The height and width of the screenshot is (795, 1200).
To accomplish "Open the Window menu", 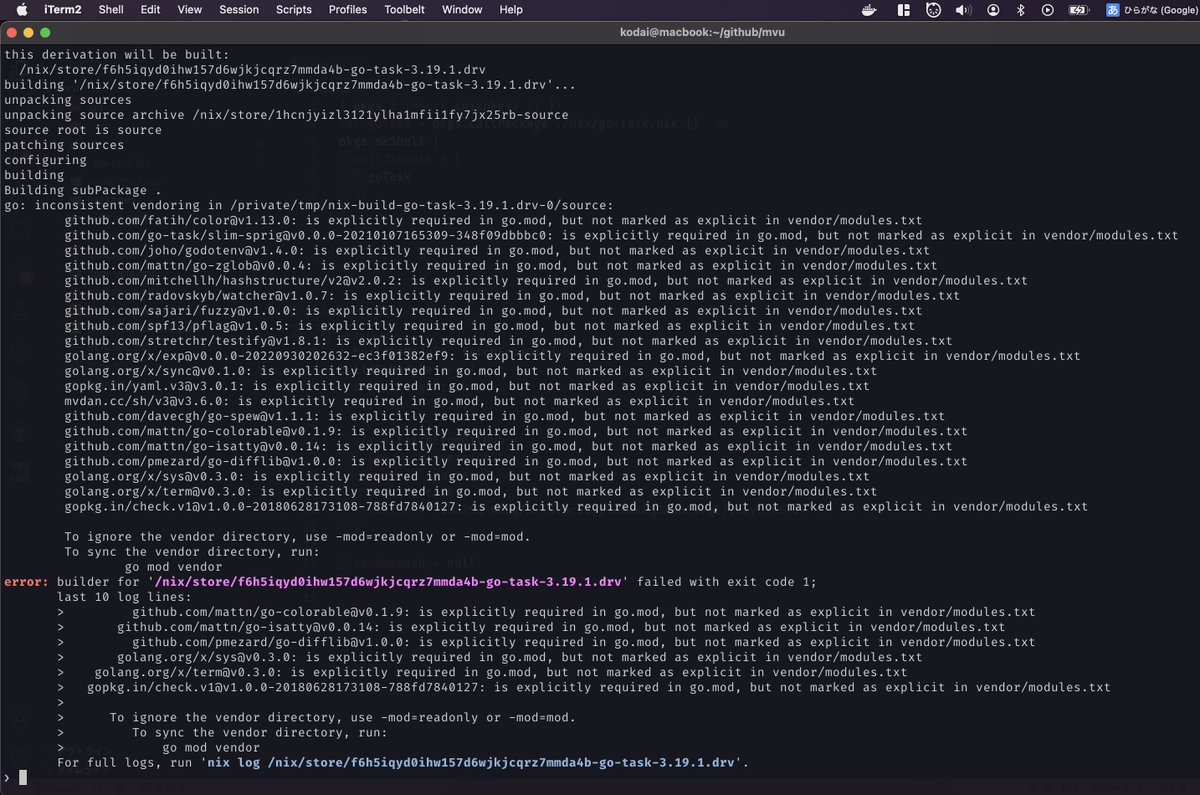I will [462, 10].
